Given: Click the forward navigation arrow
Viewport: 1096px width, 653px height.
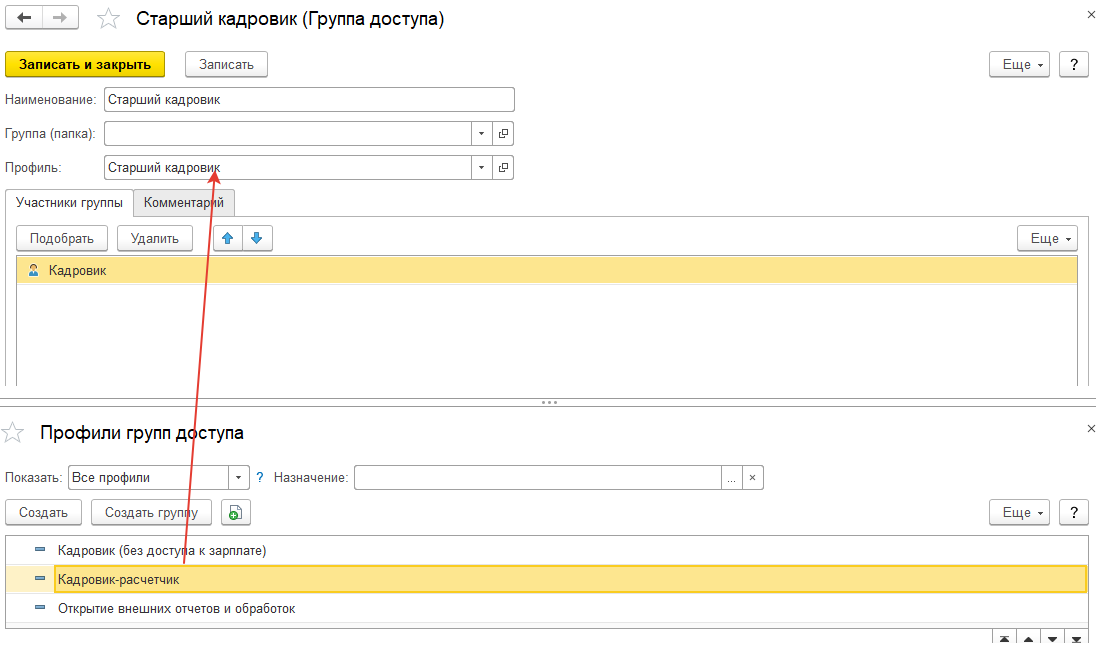Looking at the screenshot, I should click(x=60, y=19).
